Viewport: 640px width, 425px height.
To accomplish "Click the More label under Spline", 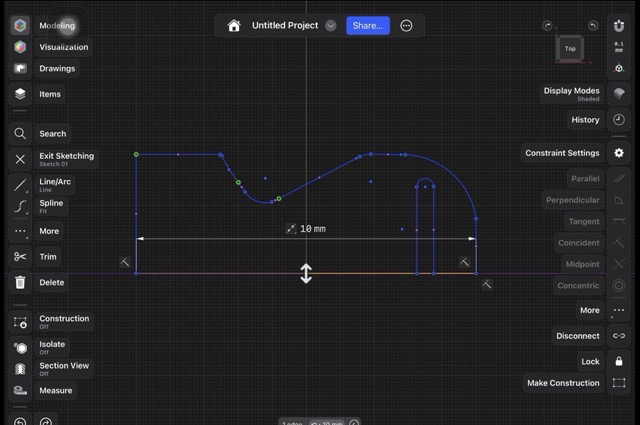I will 49,231.
